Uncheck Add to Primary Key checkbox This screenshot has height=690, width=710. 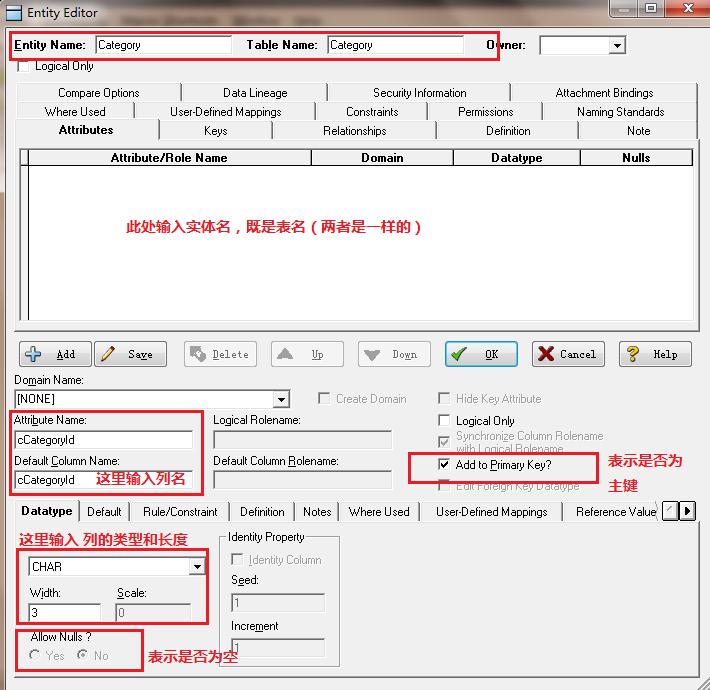444,465
